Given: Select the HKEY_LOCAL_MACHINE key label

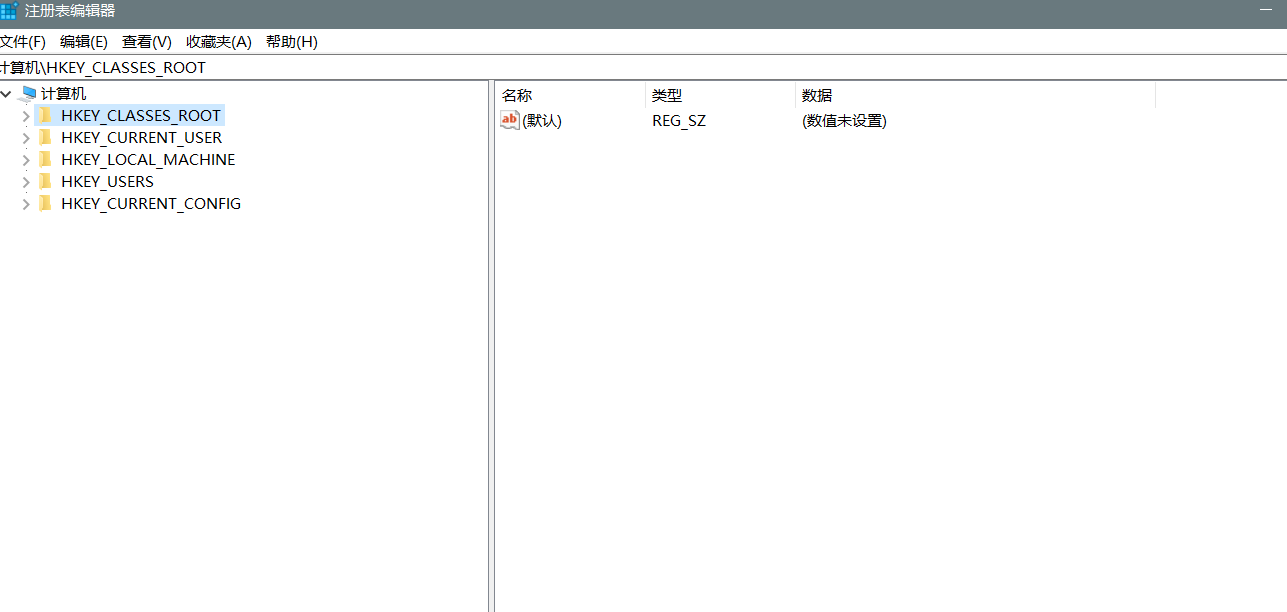Looking at the screenshot, I should [x=148, y=160].
